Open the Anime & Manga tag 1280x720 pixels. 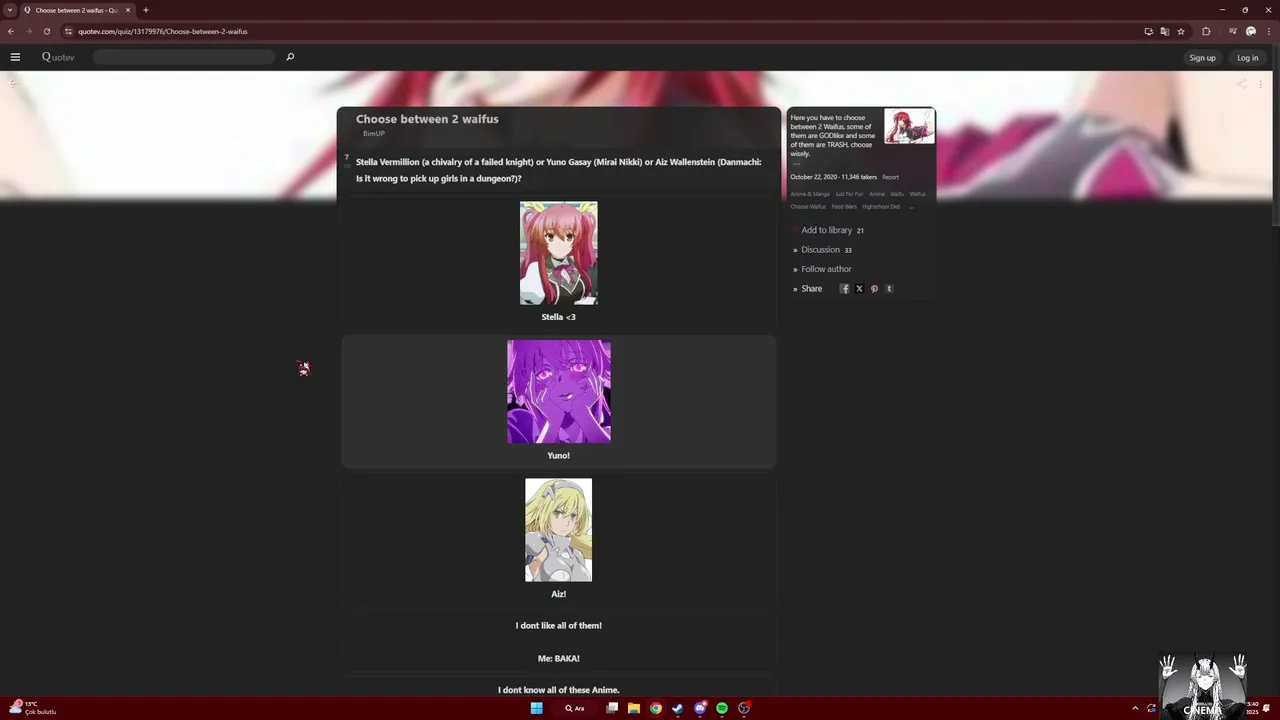pyautogui.click(x=810, y=194)
